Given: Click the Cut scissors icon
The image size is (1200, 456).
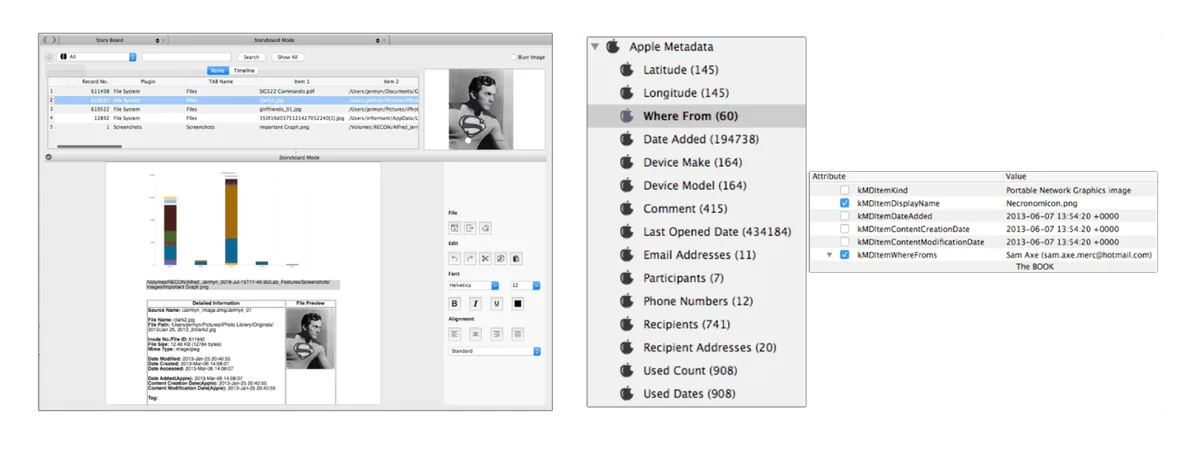Looking at the screenshot, I should [x=485, y=259].
